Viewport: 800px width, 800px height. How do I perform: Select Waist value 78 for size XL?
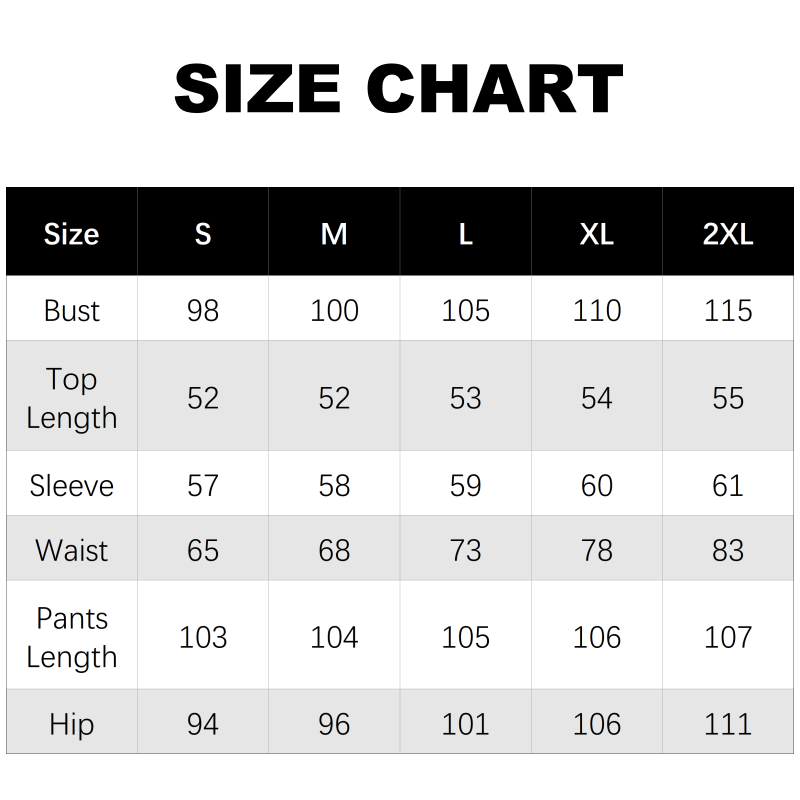pos(597,550)
